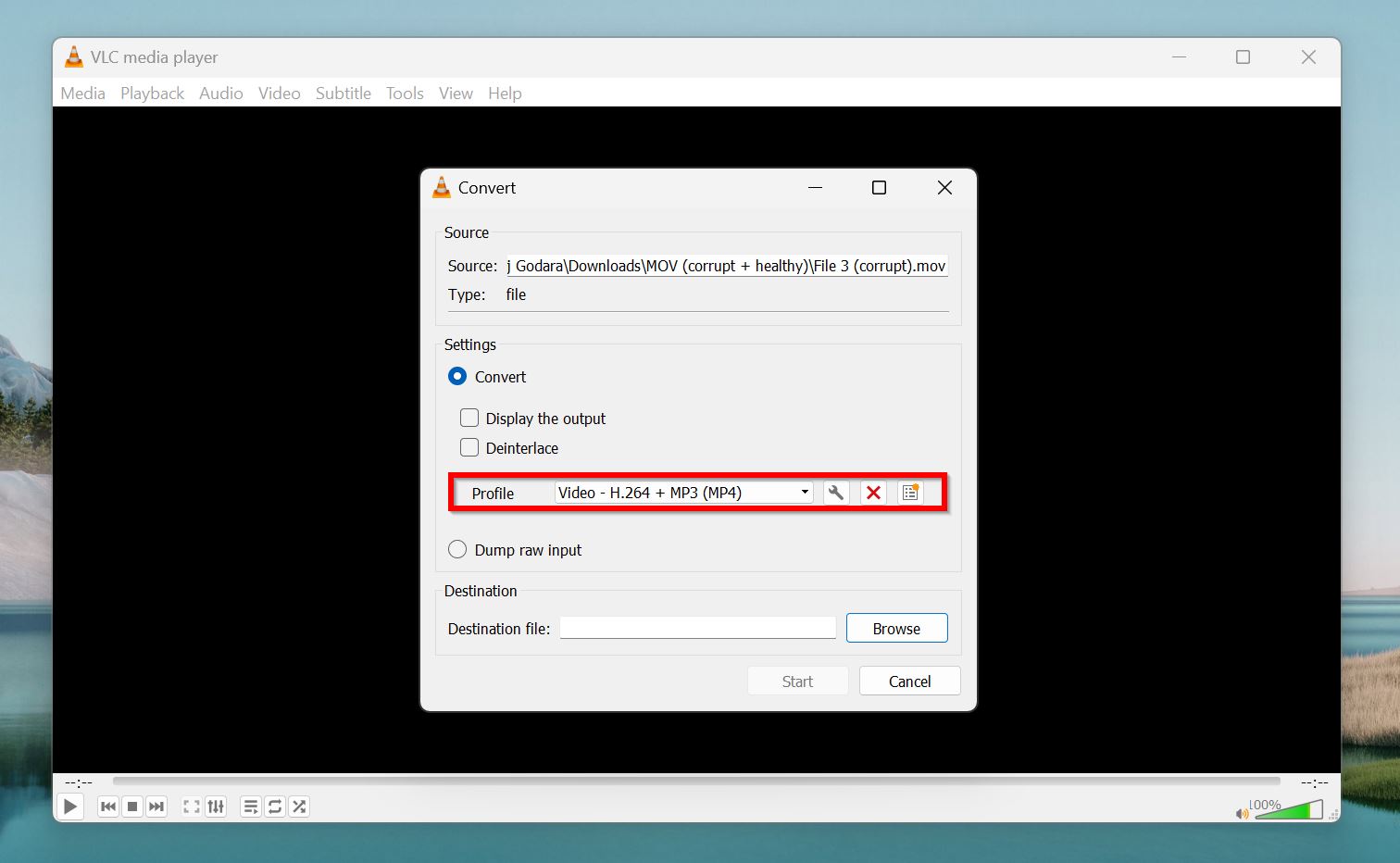Skip to next media with next icon
The image size is (1400, 863).
tap(156, 807)
